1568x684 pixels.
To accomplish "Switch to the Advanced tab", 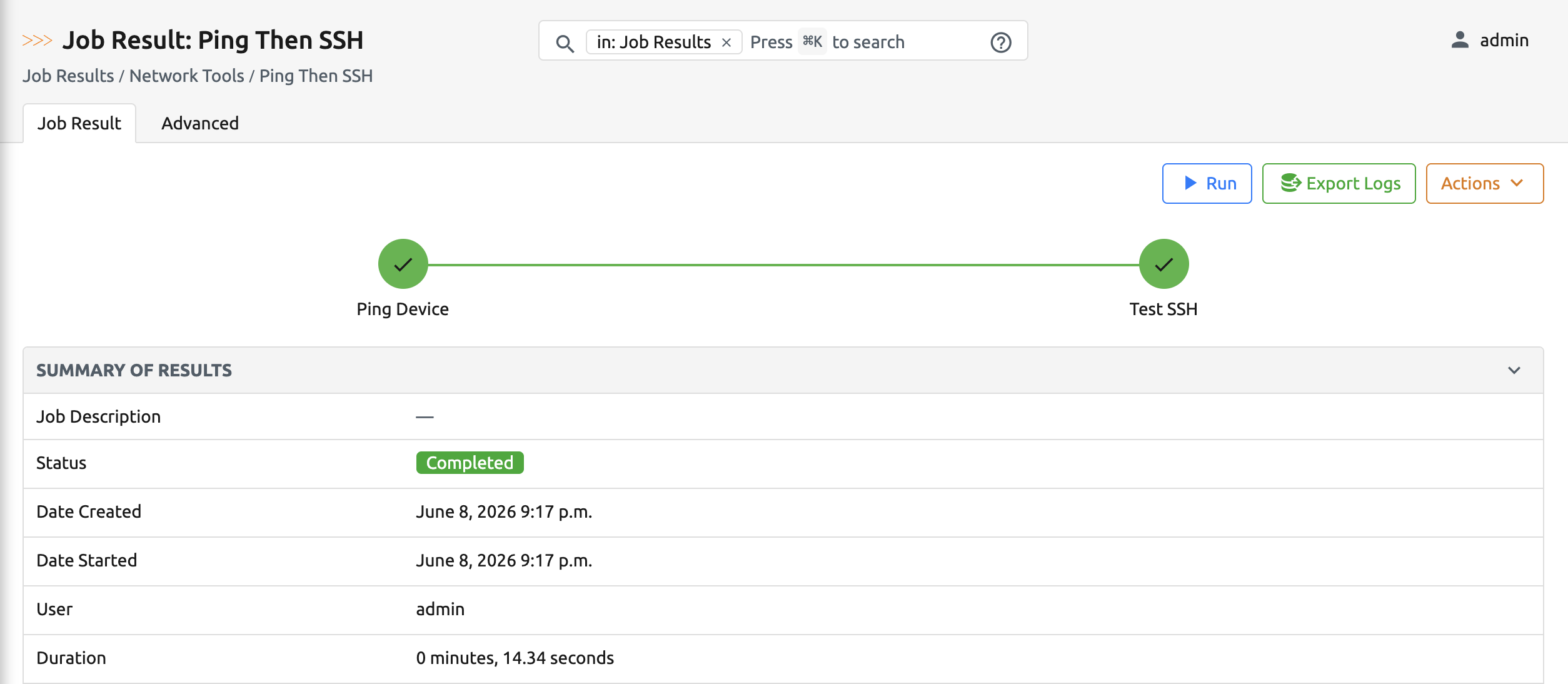I will click(x=200, y=123).
